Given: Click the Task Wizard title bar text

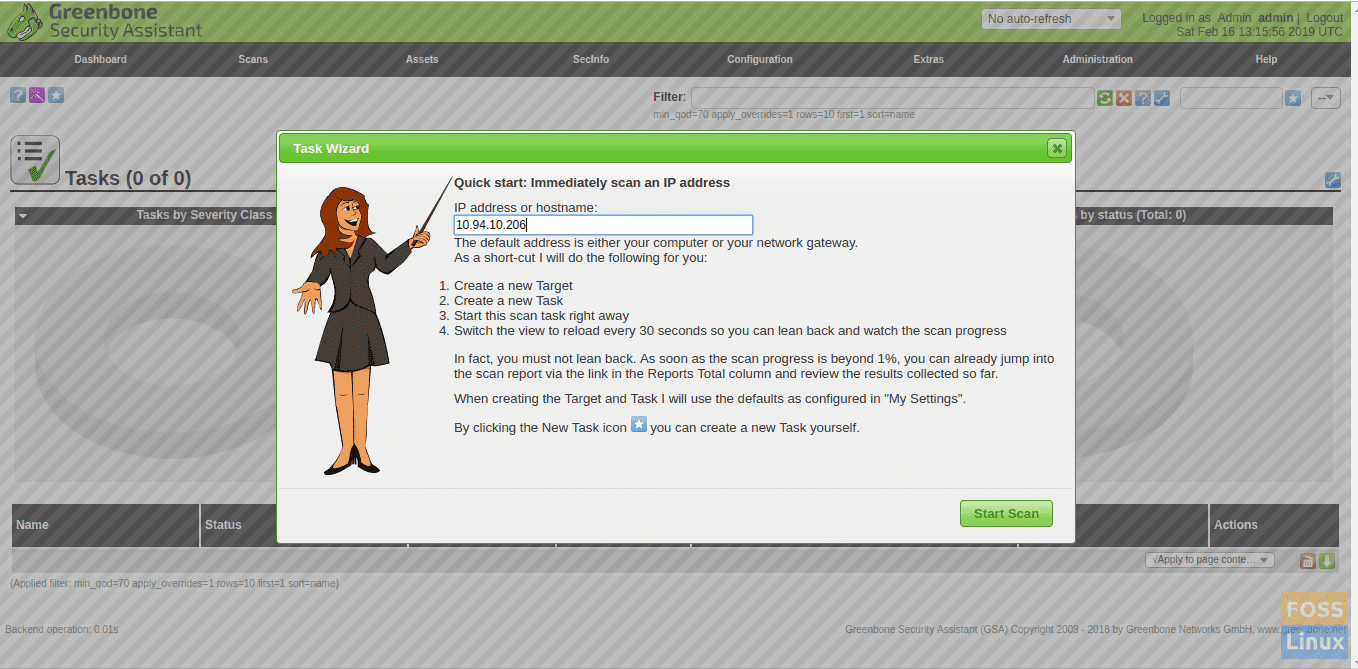Looking at the screenshot, I should (x=331, y=148).
